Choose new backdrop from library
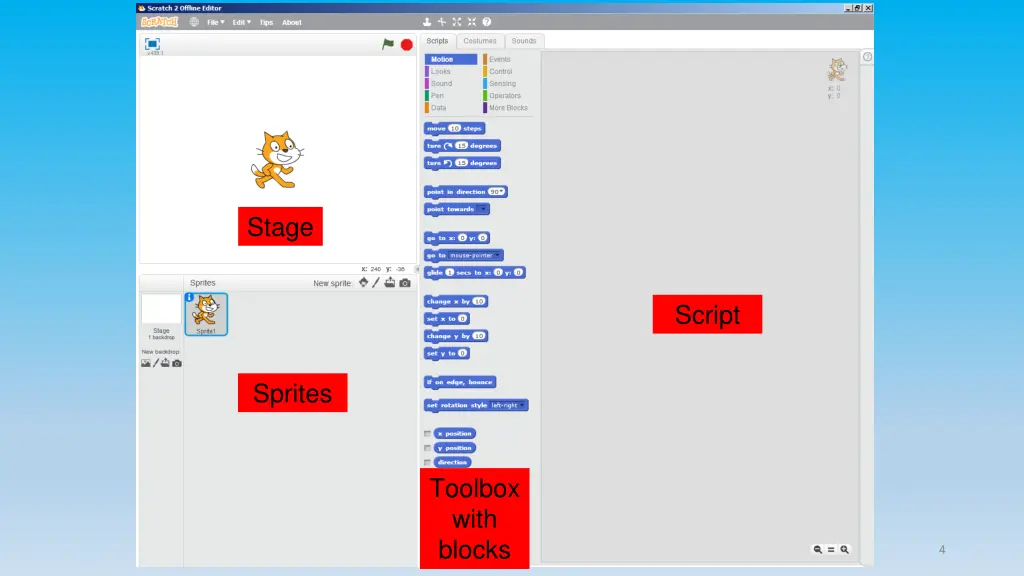 click(x=146, y=363)
